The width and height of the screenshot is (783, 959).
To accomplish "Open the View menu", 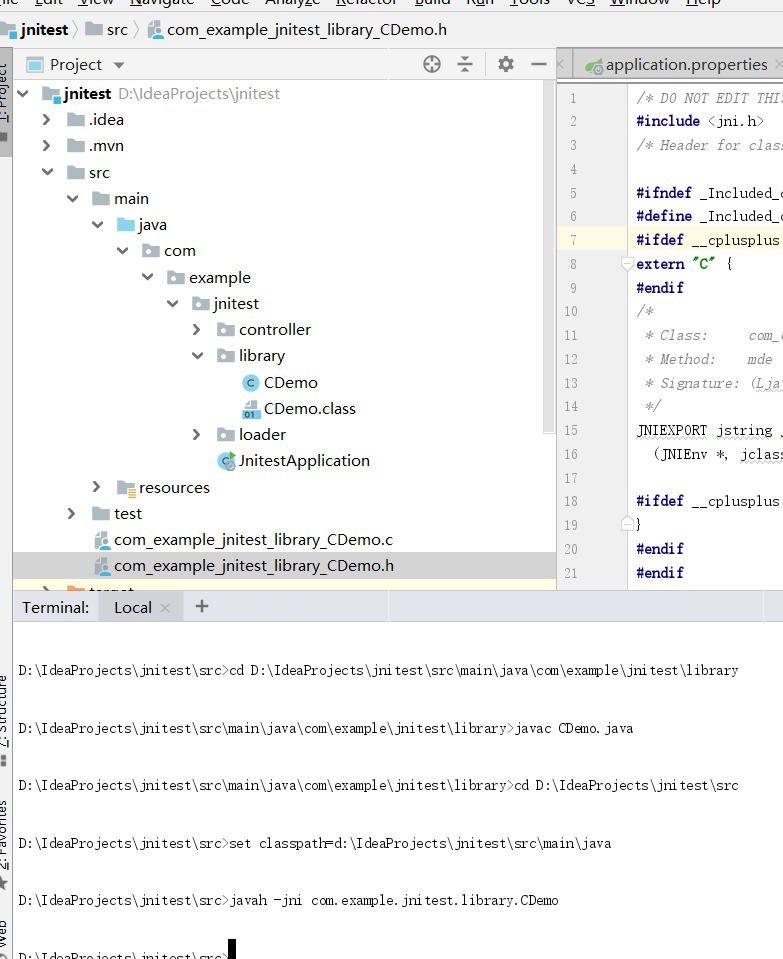I will point(96,2).
